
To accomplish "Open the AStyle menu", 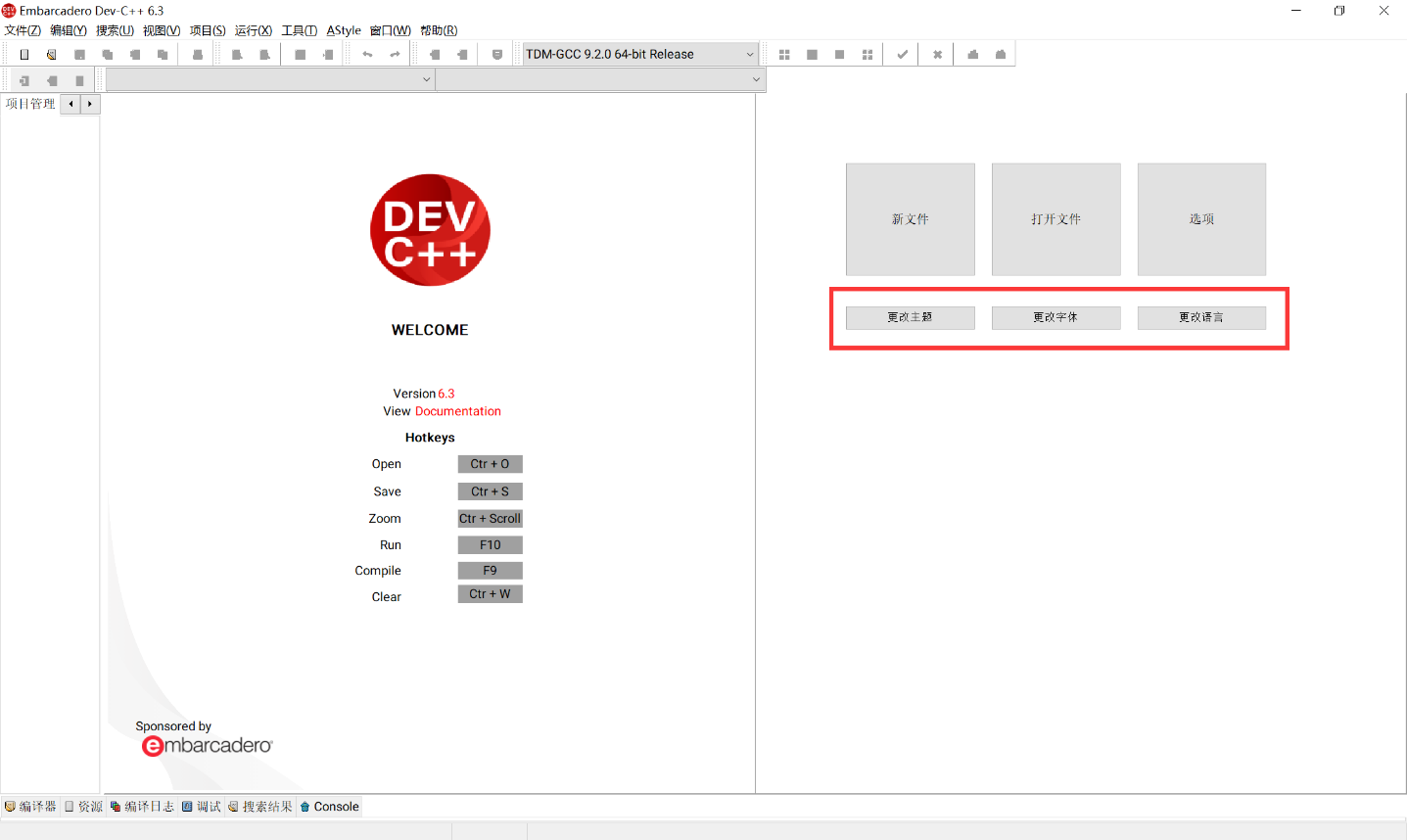I will click(344, 30).
